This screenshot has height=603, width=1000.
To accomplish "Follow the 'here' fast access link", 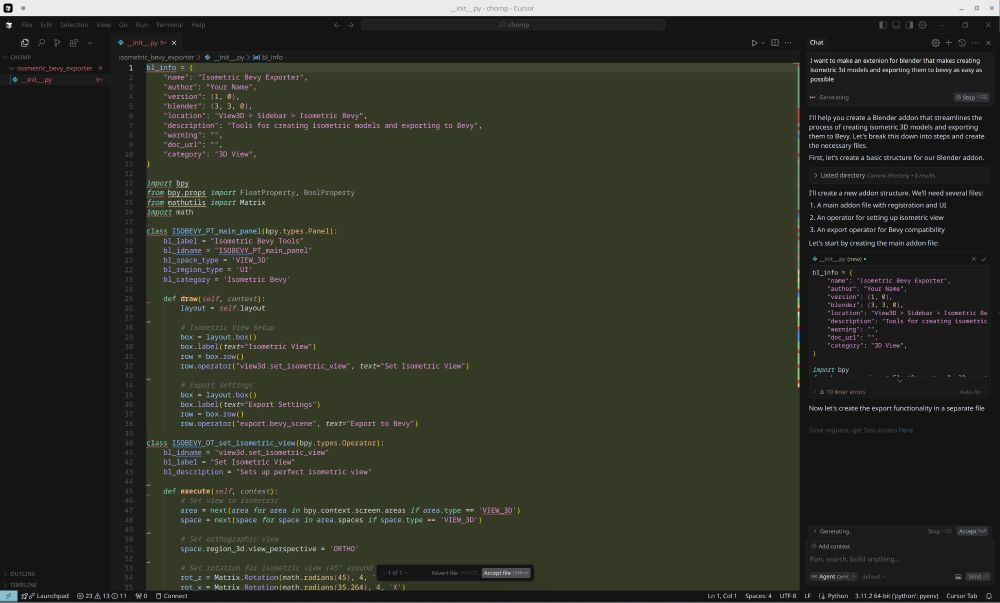I will point(906,430).
